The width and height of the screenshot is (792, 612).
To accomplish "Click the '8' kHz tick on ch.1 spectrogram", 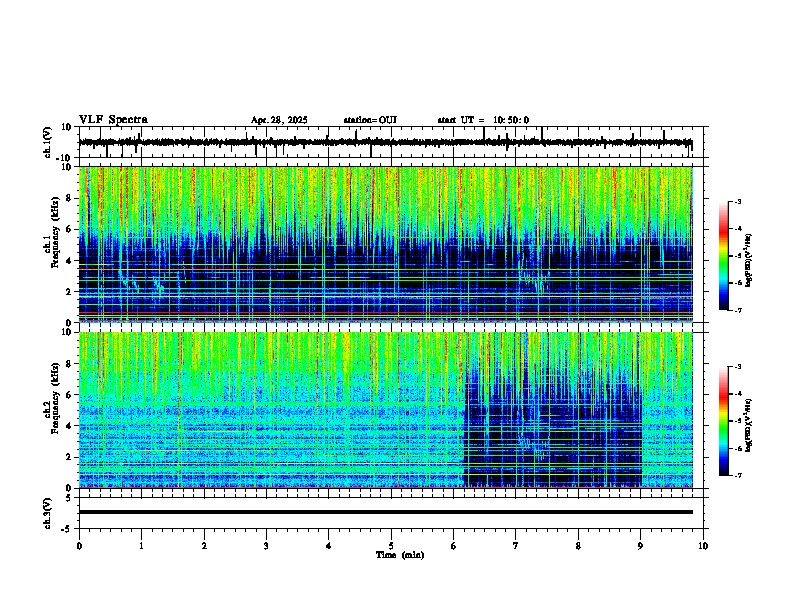I will point(70,198).
